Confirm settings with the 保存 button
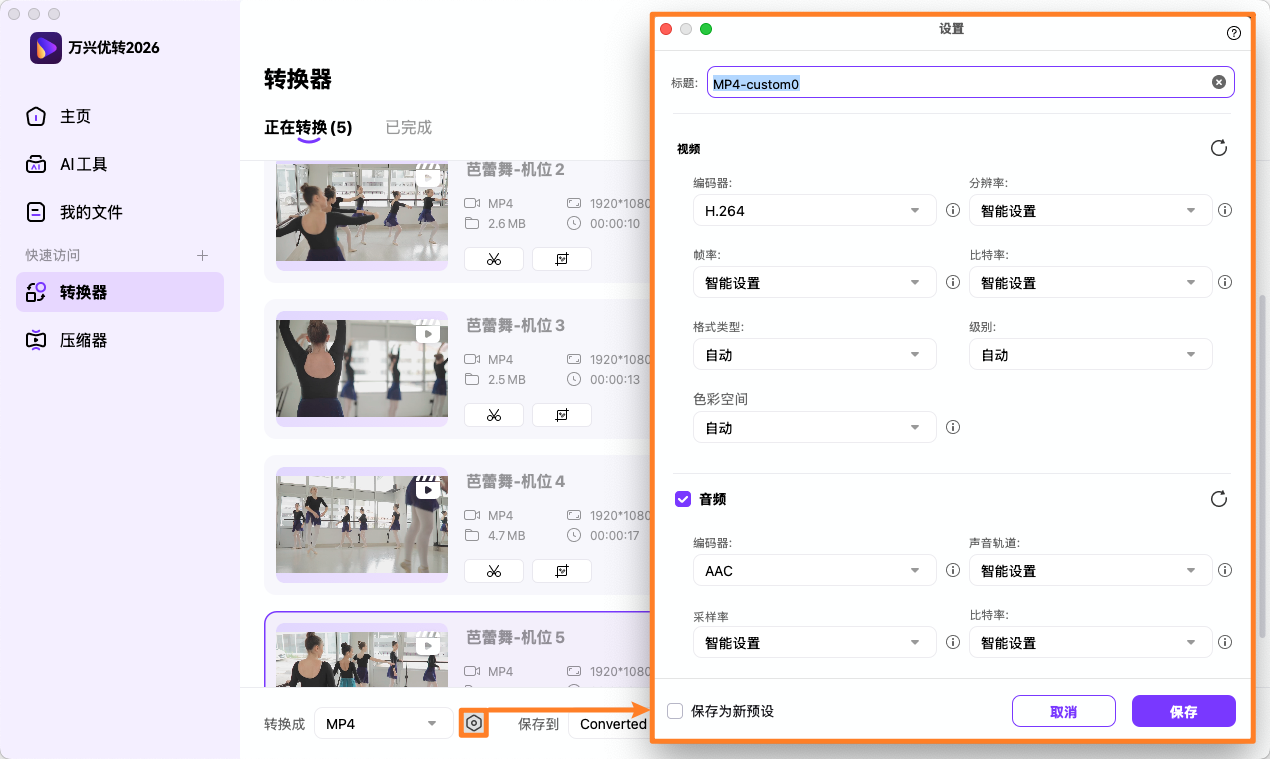The image size is (1270, 759). point(1183,711)
